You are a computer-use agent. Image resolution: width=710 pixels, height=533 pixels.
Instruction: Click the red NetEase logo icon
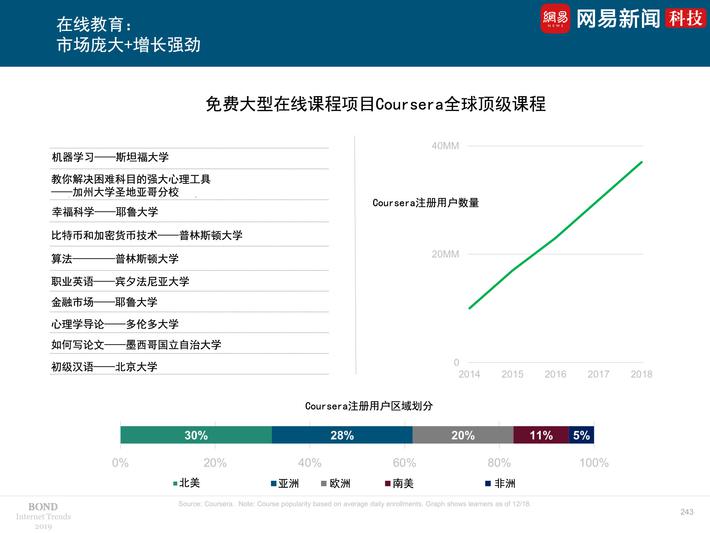click(x=555, y=17)
